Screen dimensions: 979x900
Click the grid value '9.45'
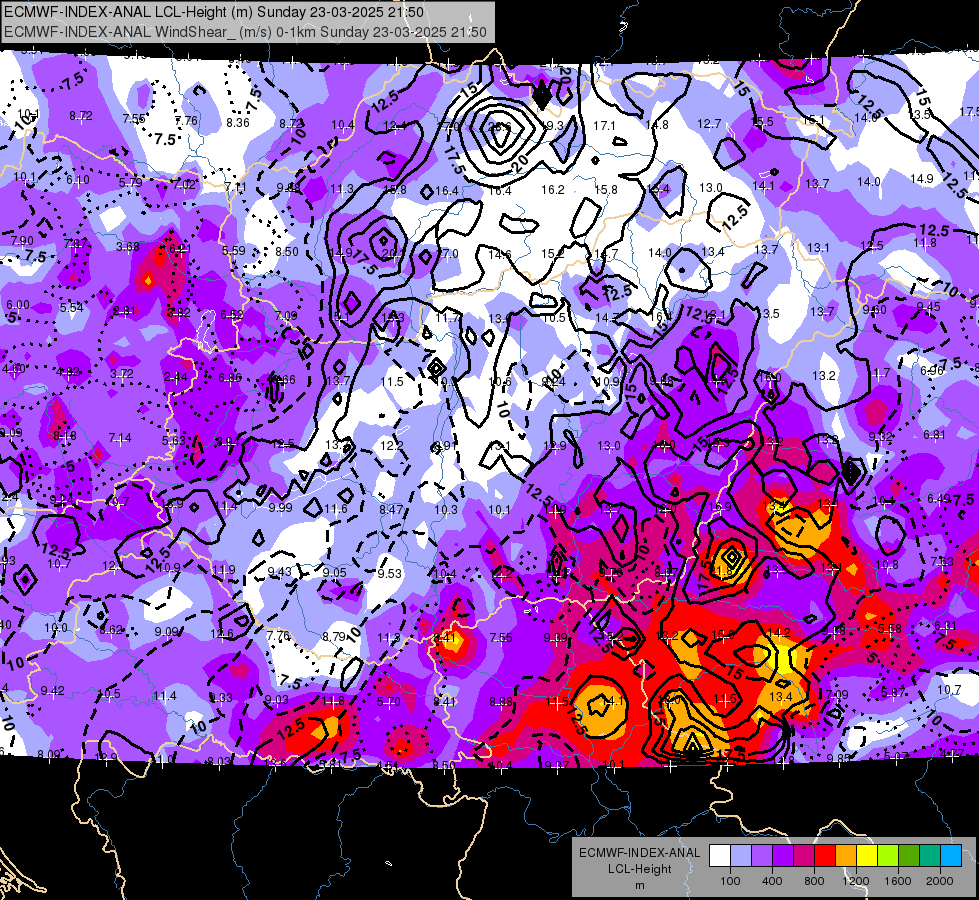[x=929, y=307]
